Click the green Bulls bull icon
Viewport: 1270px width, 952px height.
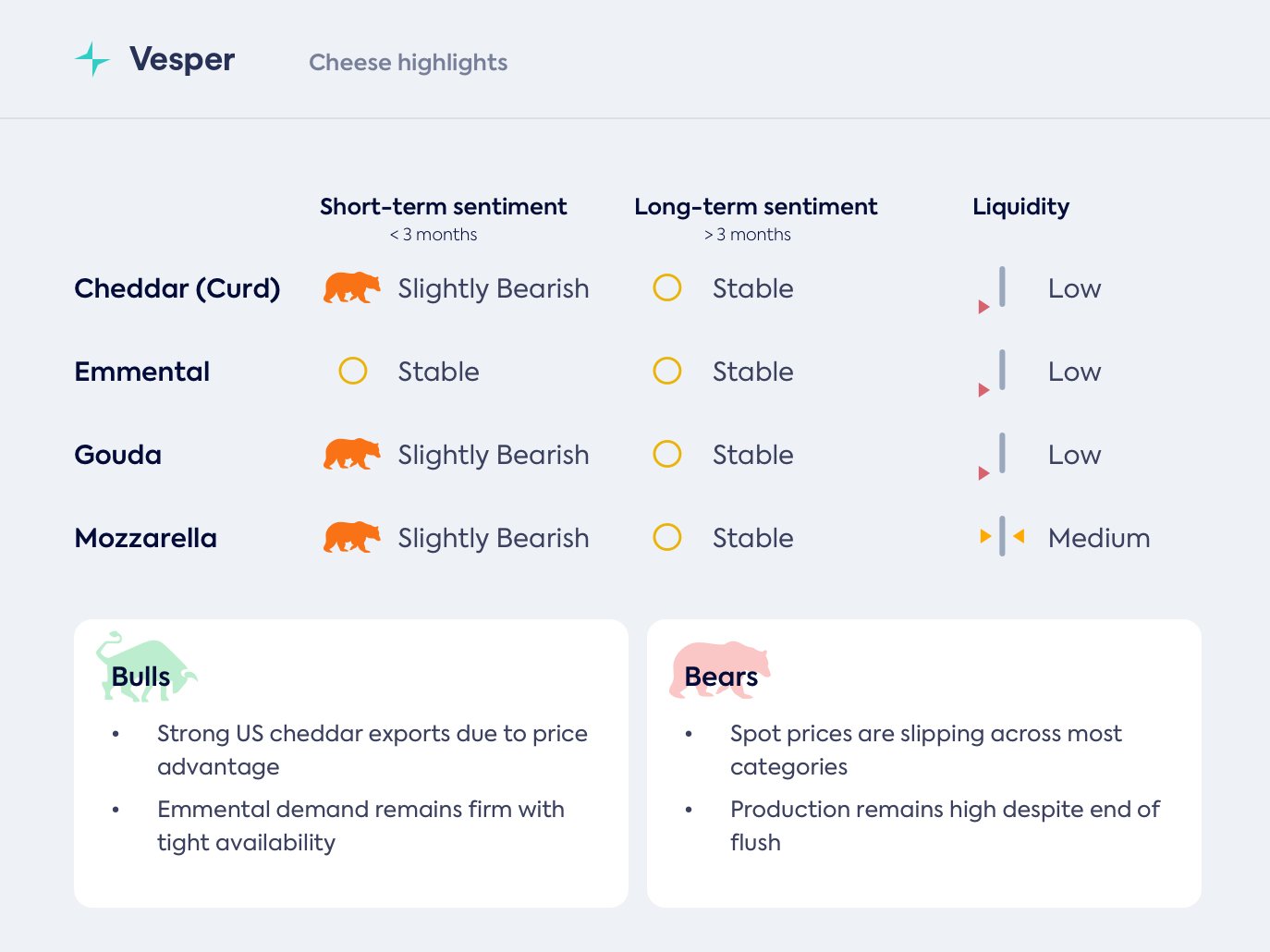pos(145,667)
